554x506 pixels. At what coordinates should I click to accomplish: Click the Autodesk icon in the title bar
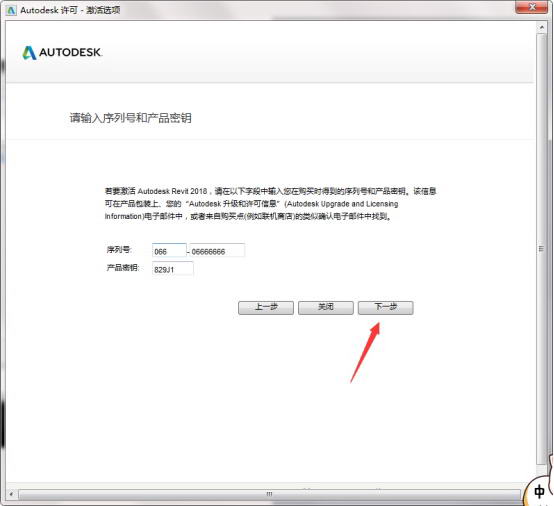(11, 10)
